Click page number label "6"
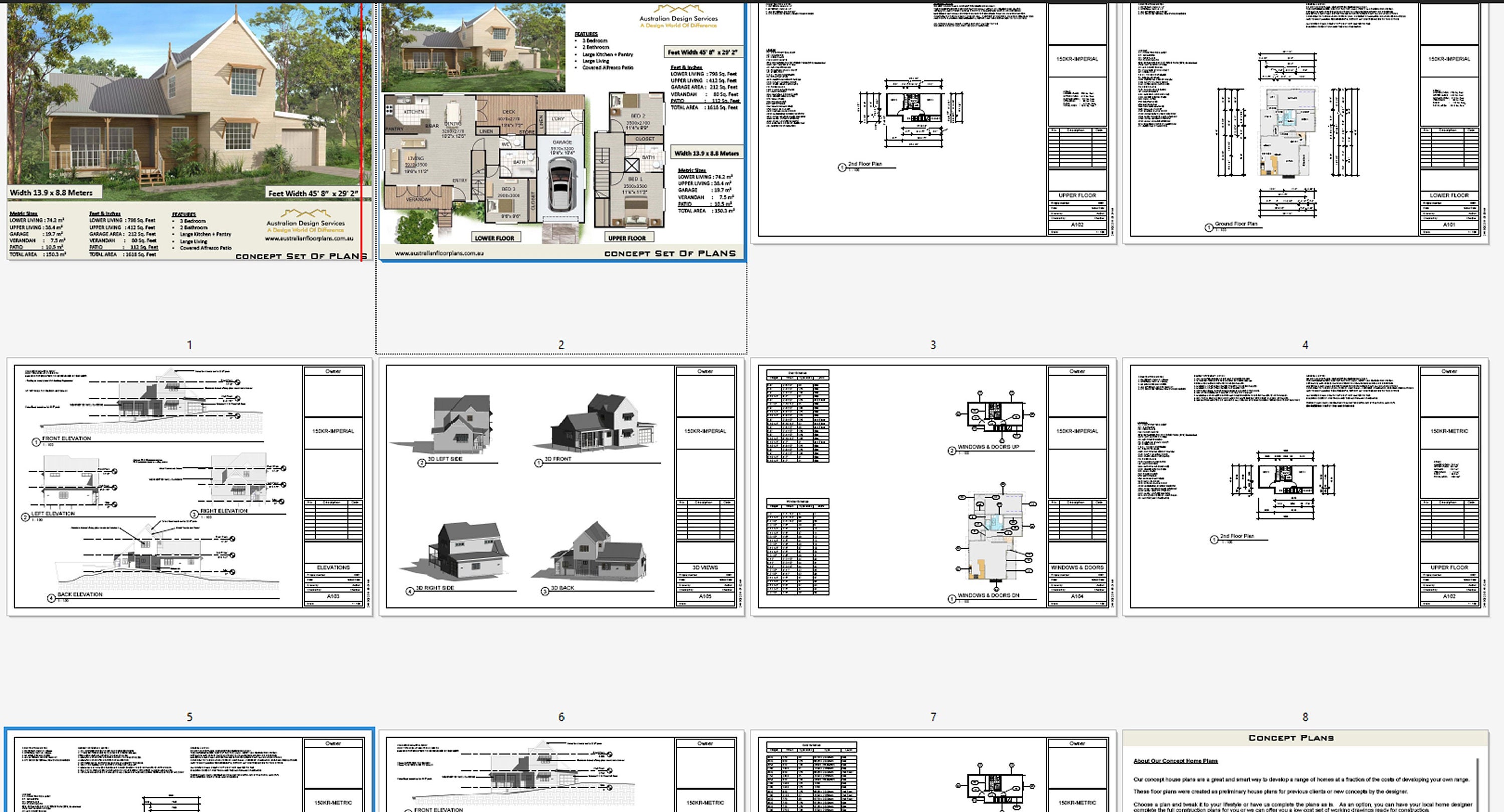 coord(561,717)
